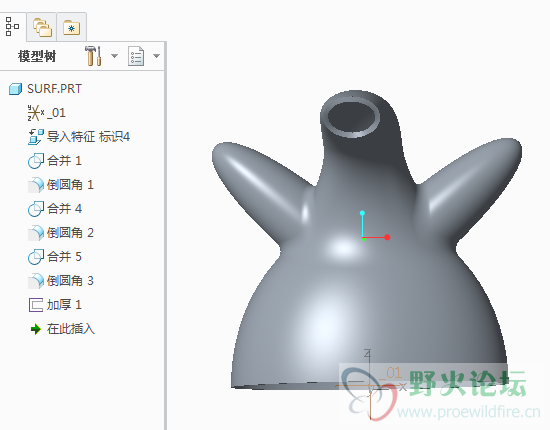Click the 在此插入 insert here arrow
The width and height of the screenshot is (550, 430).
[x=36, y=329]
